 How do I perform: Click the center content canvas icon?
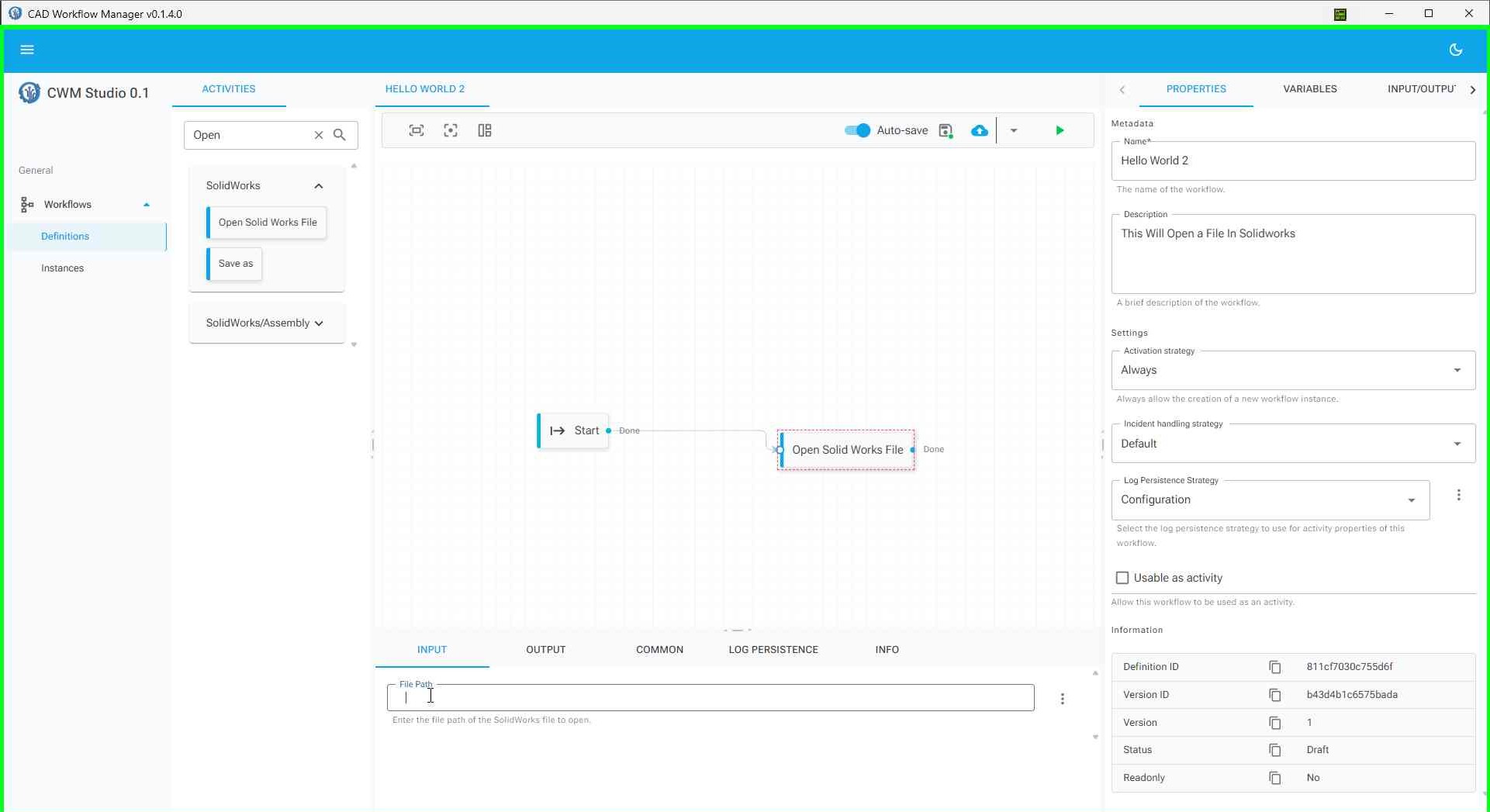(451, 130)
